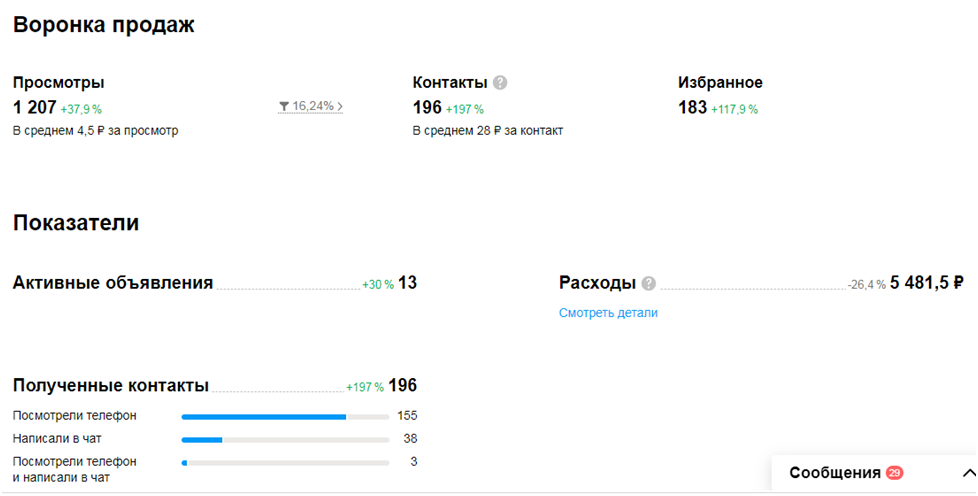The width and height of the screenshot is (978, 496).
Task: Click the 13 active ads value
Action: pos(407,283)
